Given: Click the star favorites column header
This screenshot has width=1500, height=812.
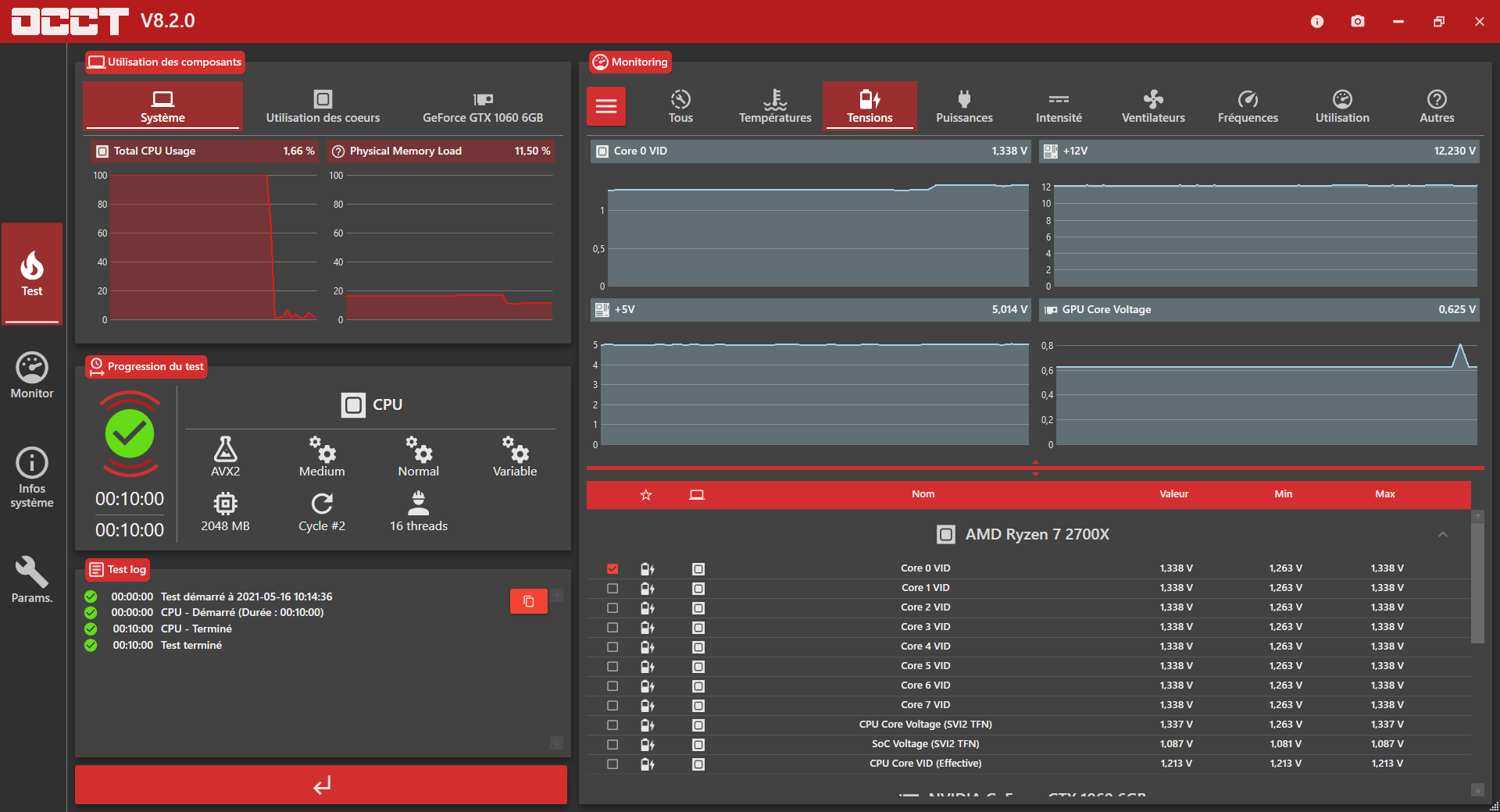Looking at the screenshot, I should click(x=646, y=494).
